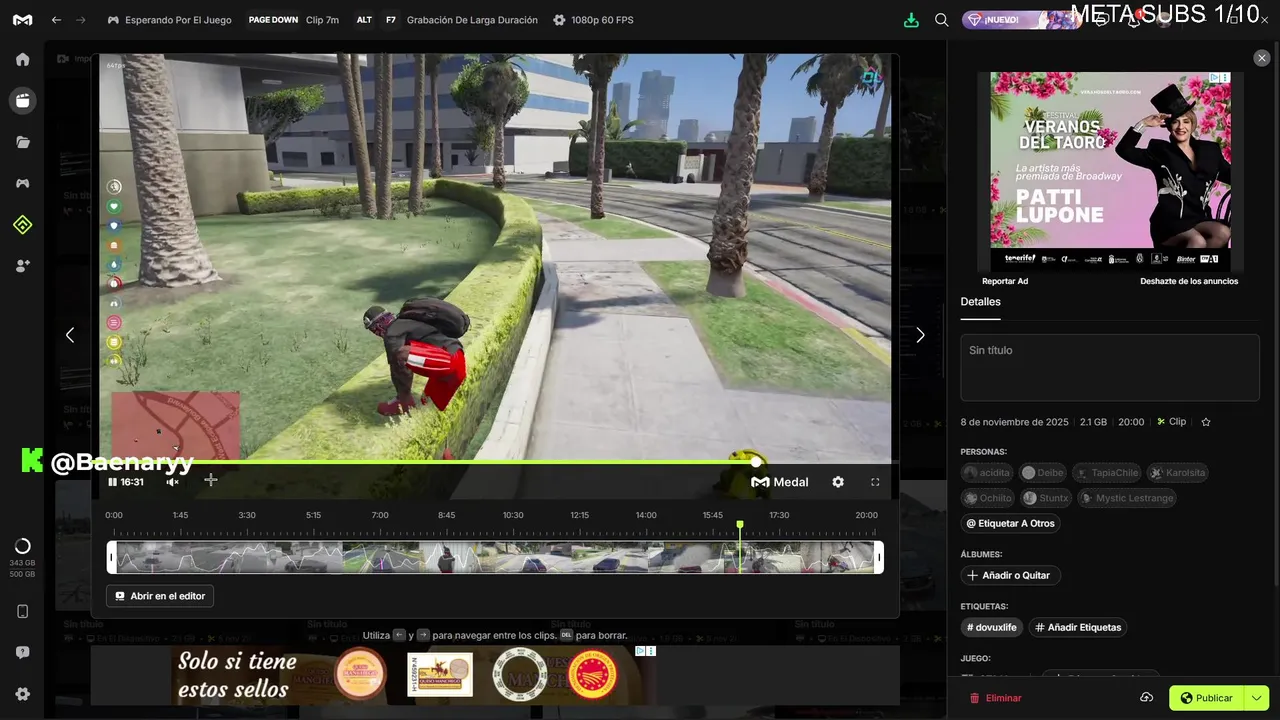Open player settings gear icon

pyautogui.click(x=838, y=482)
